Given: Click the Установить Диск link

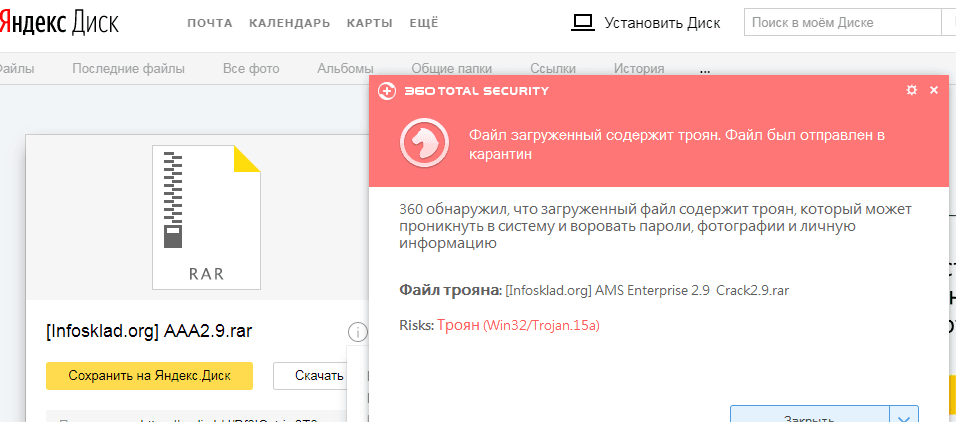Looking at the screenshot, I should pos(662,23).
